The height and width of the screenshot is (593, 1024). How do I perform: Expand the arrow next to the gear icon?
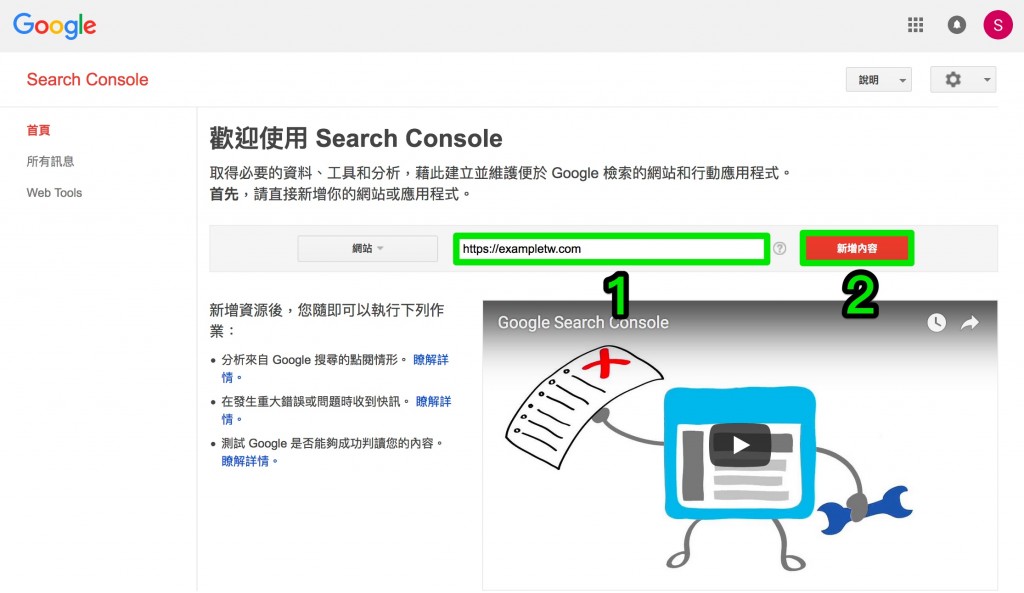tap(986, 80)
